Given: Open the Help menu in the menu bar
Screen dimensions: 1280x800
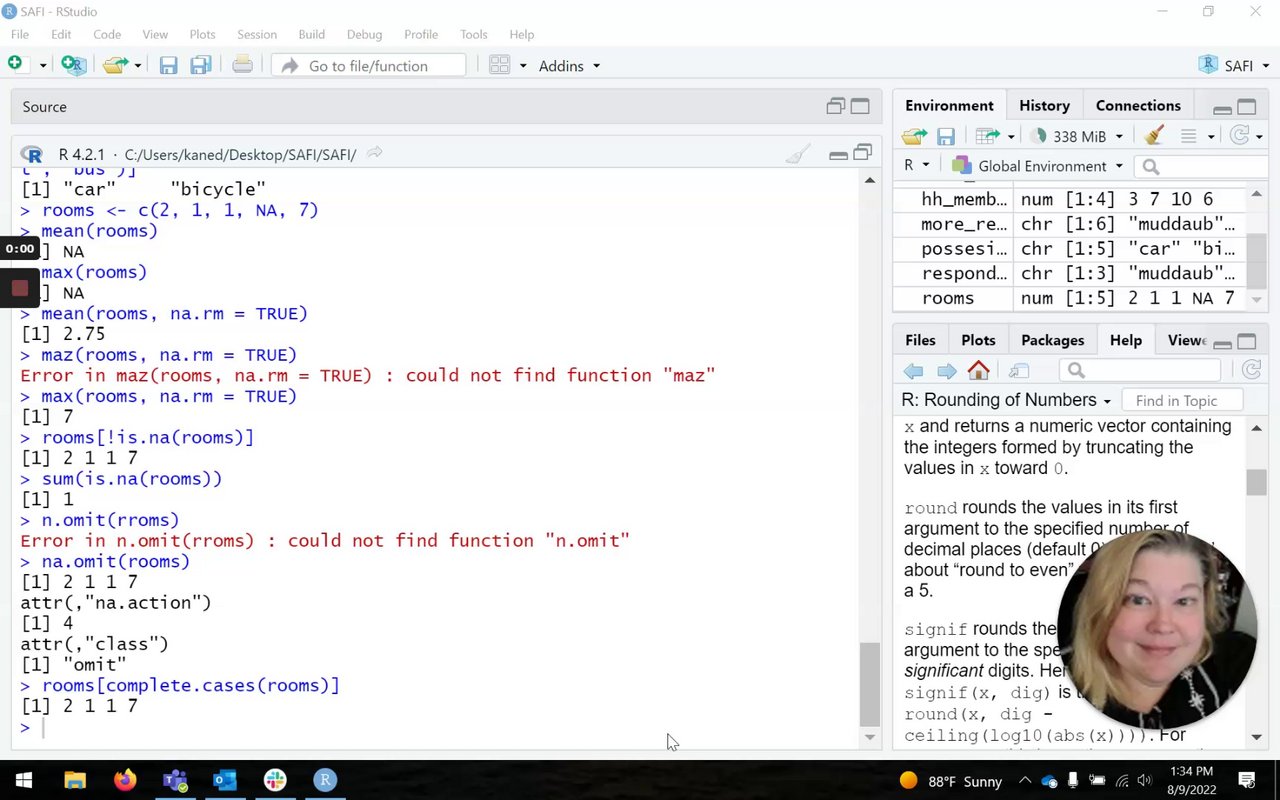Looking at the screenshot, I should point(522,34).
